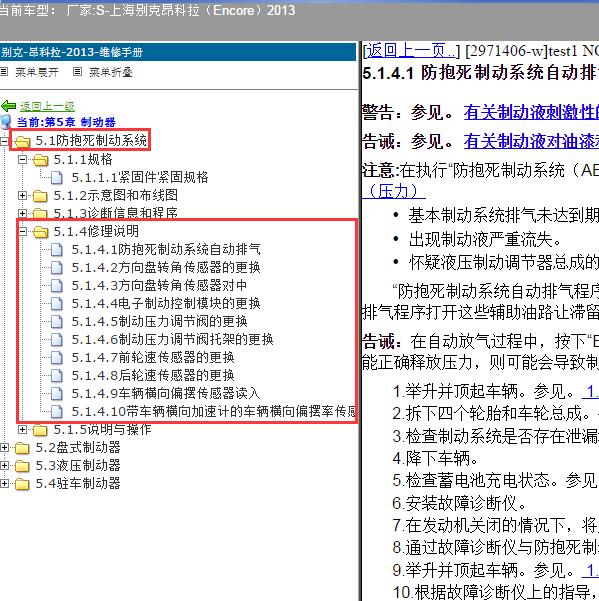Click page icon for 5.1.4.8后轮速传感器的更换

[57, 376]
